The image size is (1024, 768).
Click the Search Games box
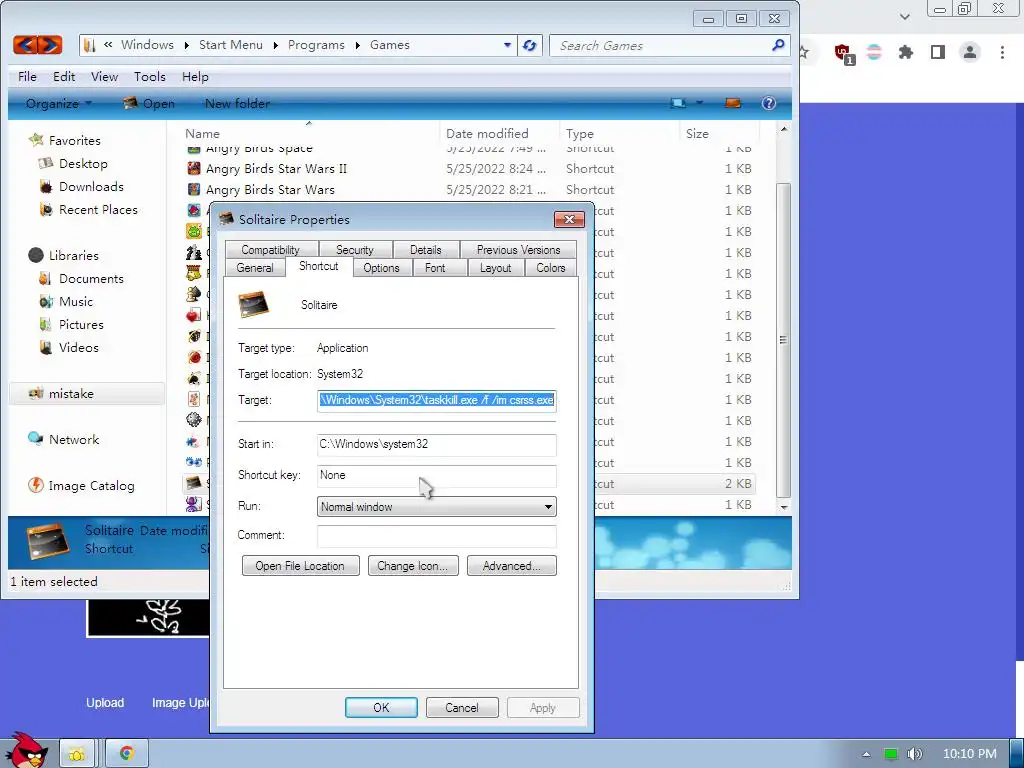coord(660,46)
